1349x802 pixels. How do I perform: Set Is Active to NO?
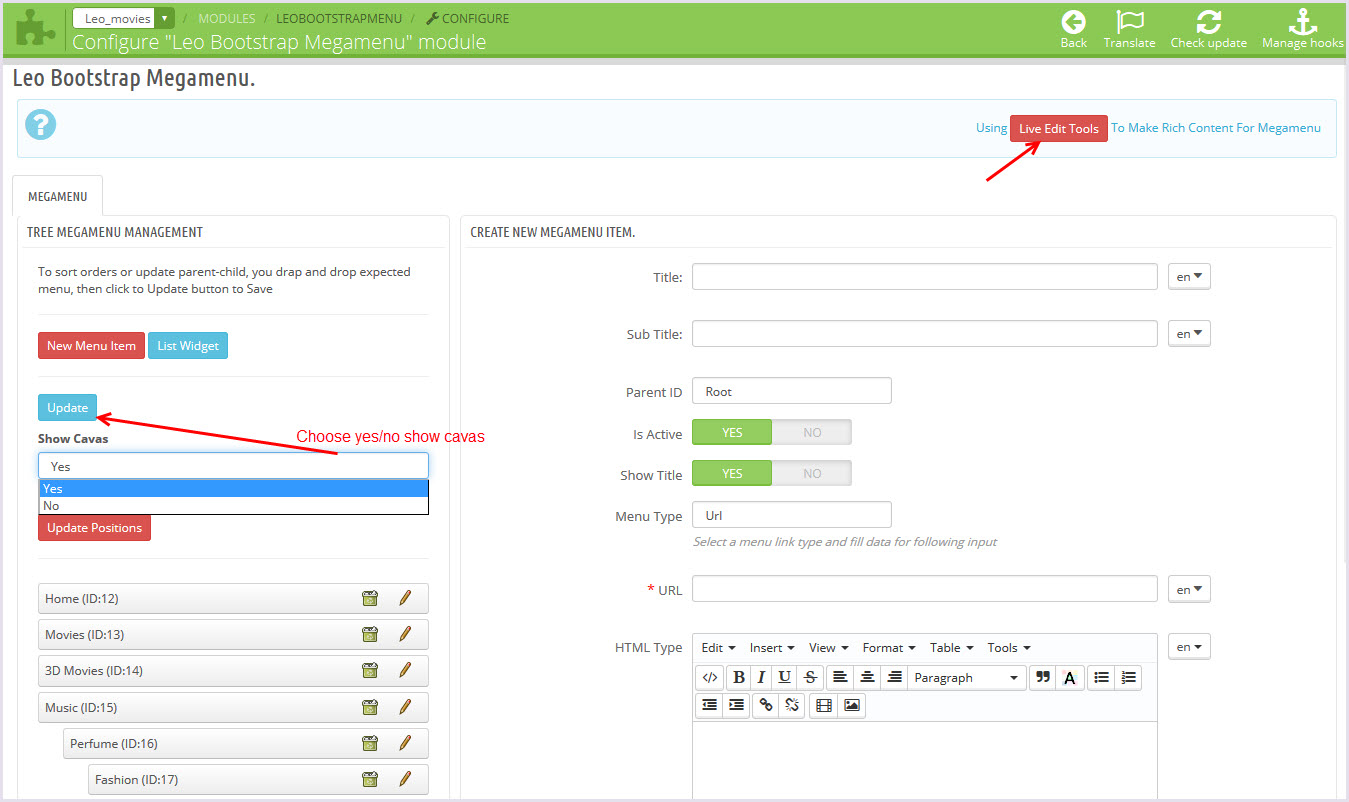[x=812, y=432]
